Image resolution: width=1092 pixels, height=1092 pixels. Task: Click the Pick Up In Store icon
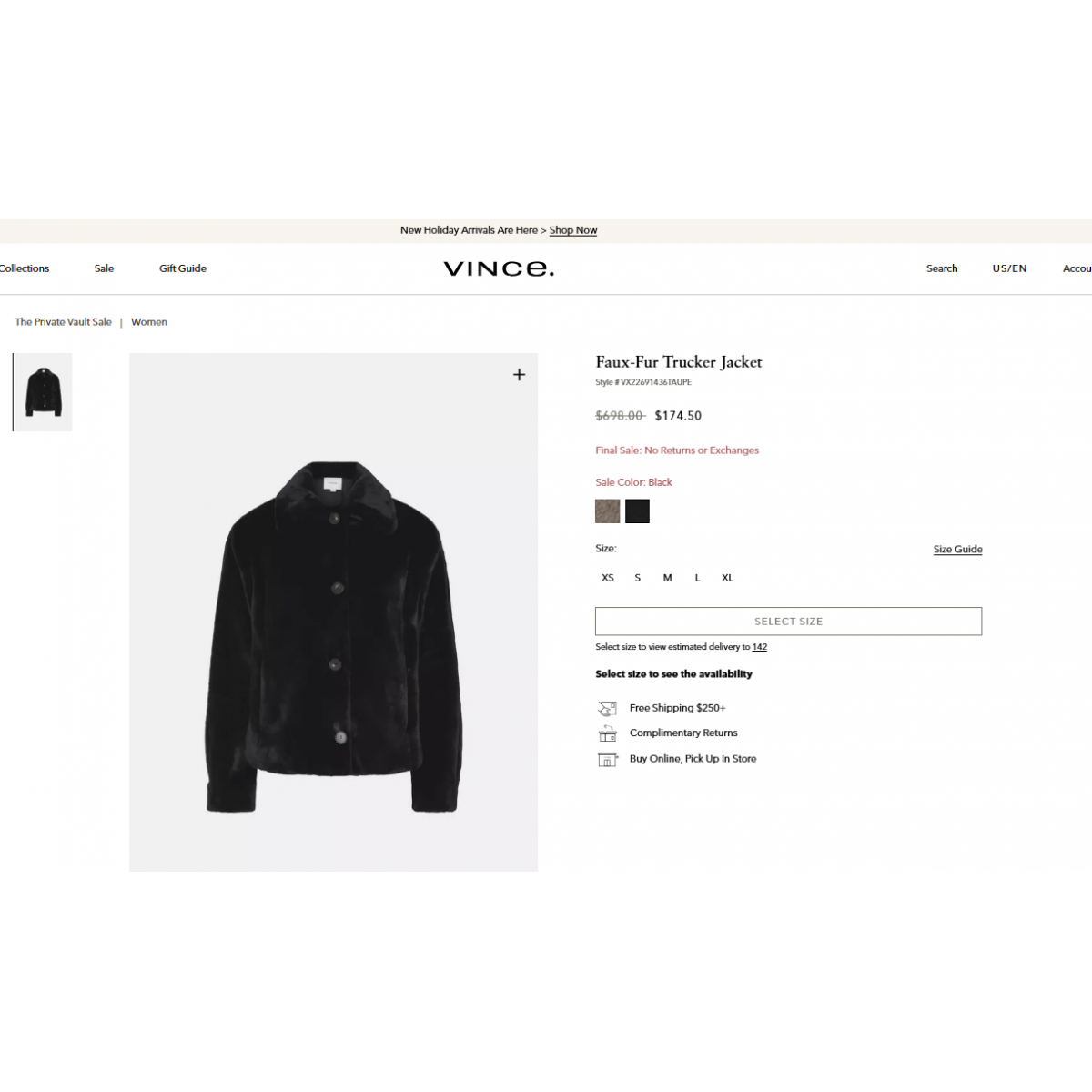(607, 759)
